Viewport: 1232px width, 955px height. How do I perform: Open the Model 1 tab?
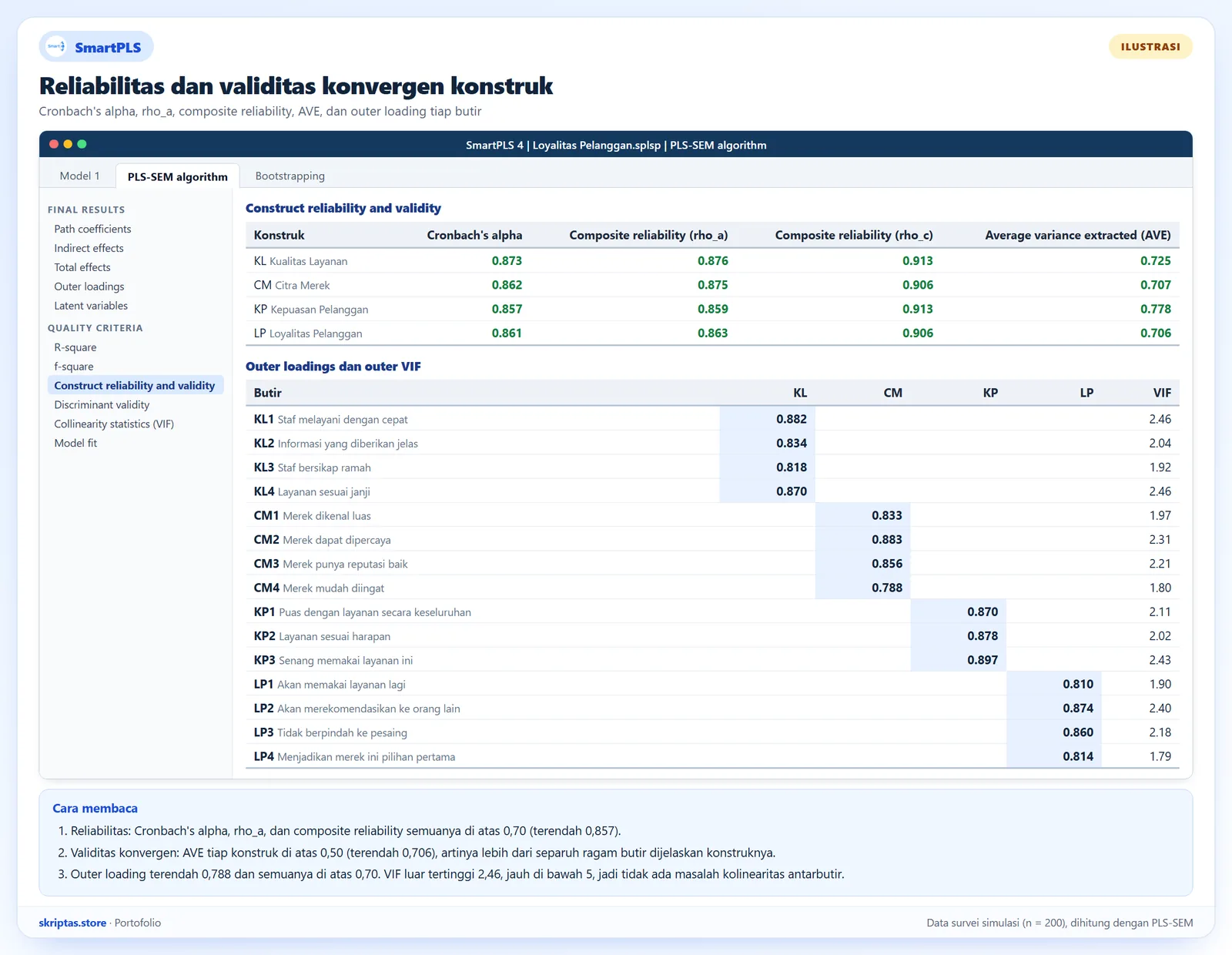coord(80,176)
